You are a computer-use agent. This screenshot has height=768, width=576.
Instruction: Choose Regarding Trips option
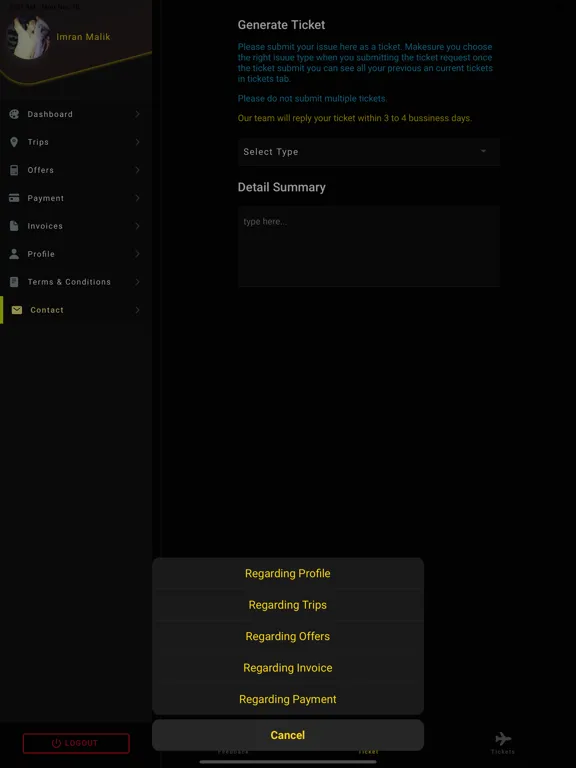pyautogui.click(x=288, y=605)
